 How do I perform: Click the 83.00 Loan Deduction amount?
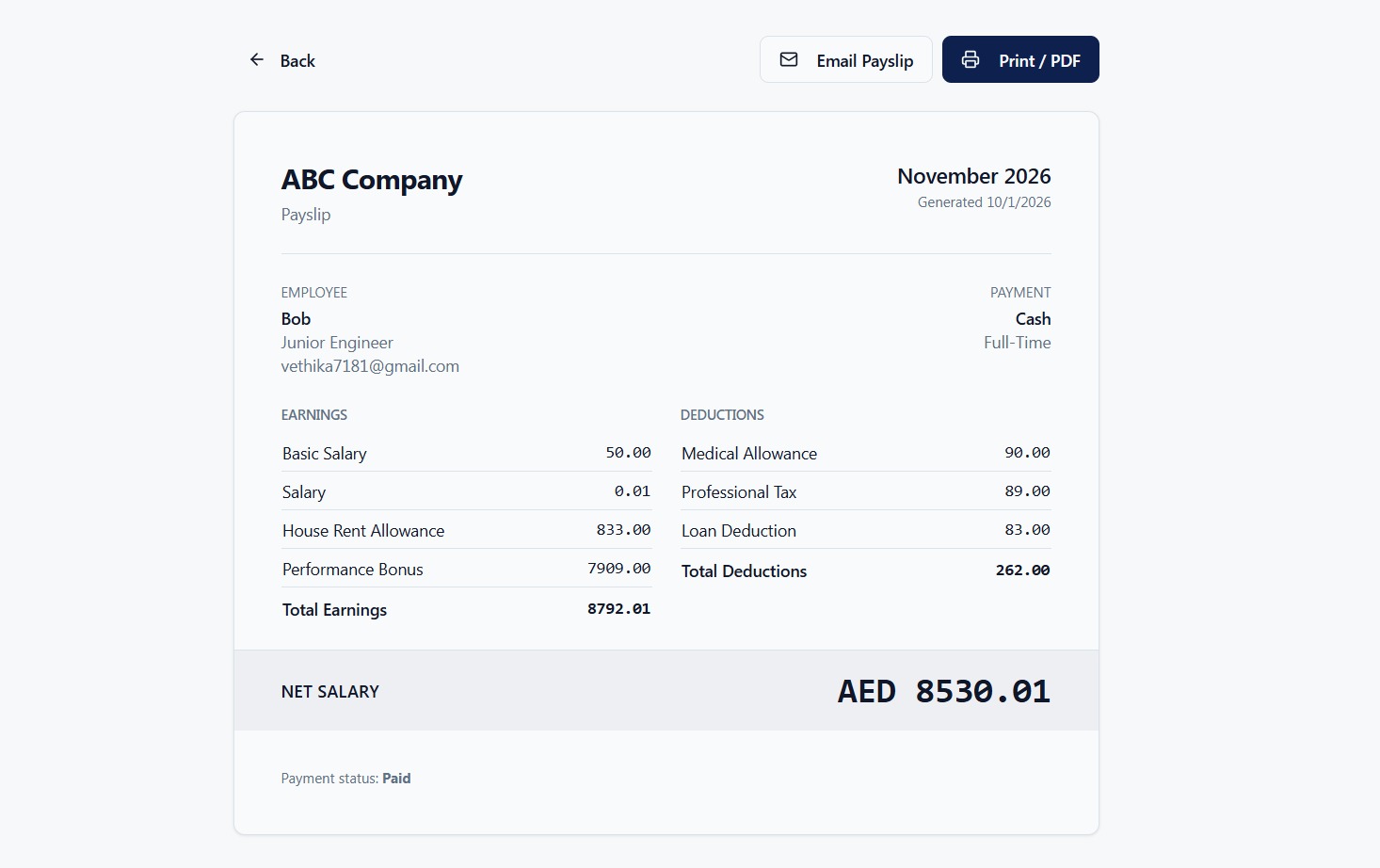pyautogui.click(x=1027, y=530)
